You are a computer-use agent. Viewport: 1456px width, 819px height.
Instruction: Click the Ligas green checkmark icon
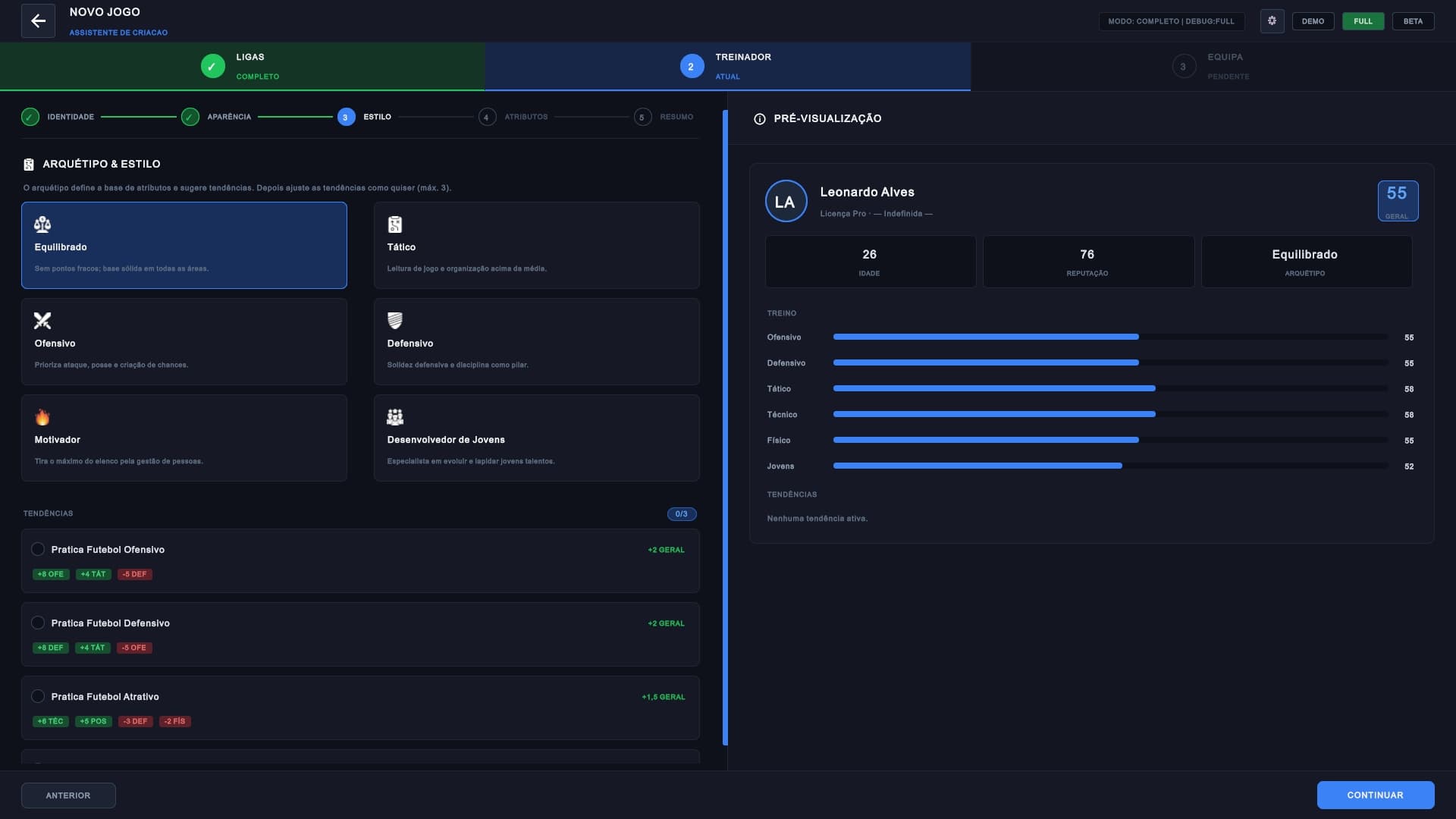[213, 67]
